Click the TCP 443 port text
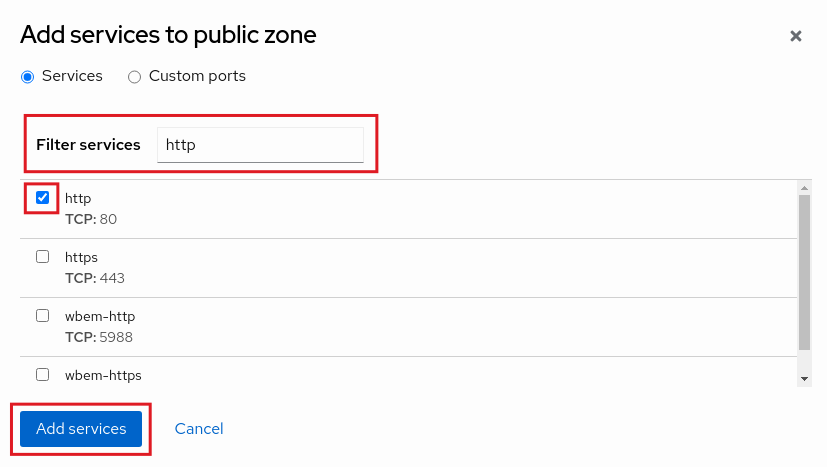This screenshot has width=827, height=467. (x=95, y=278)
